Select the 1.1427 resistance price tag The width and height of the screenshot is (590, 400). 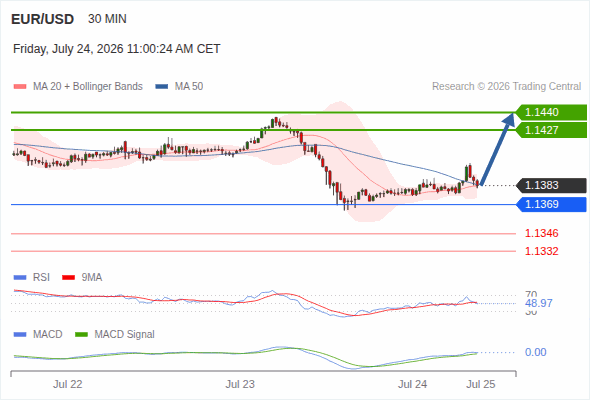pyautogui.click(x=551, y=130)
